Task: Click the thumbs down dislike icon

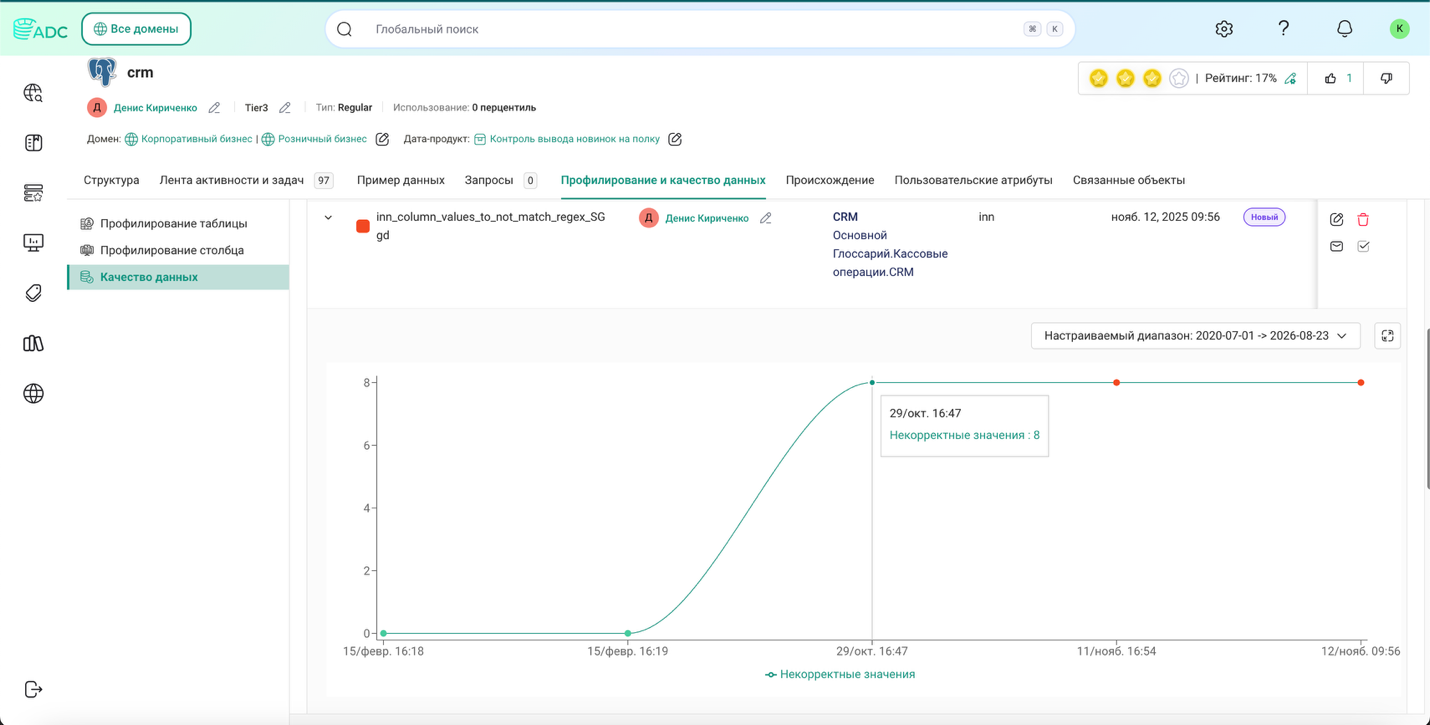Action: click(x=1386, y=78)
